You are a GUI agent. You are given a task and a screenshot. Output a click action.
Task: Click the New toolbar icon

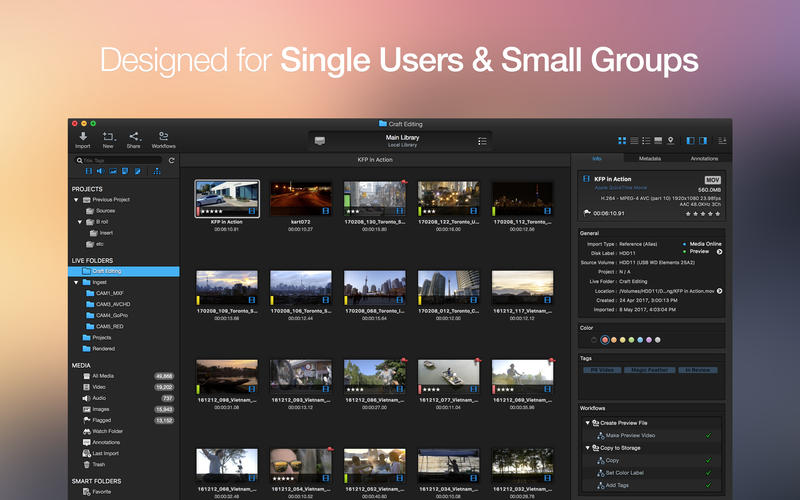[x=108, y=136]
